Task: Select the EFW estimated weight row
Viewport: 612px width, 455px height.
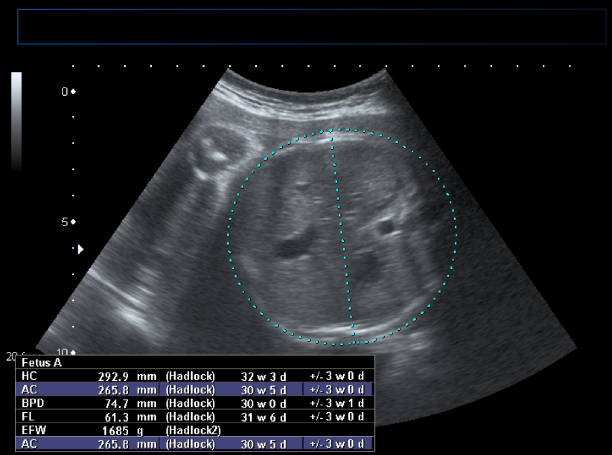Action: click(x=195, y=429)
